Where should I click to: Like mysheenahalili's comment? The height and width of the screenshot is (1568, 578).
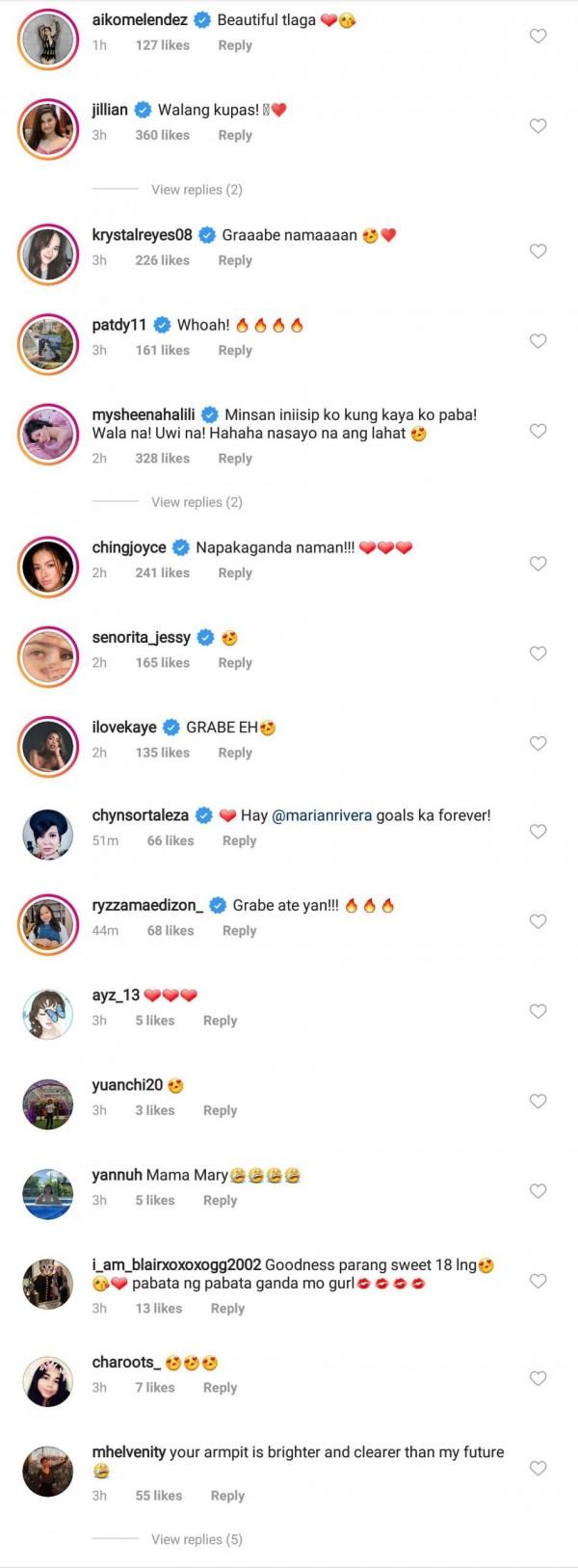pos(539,431)
